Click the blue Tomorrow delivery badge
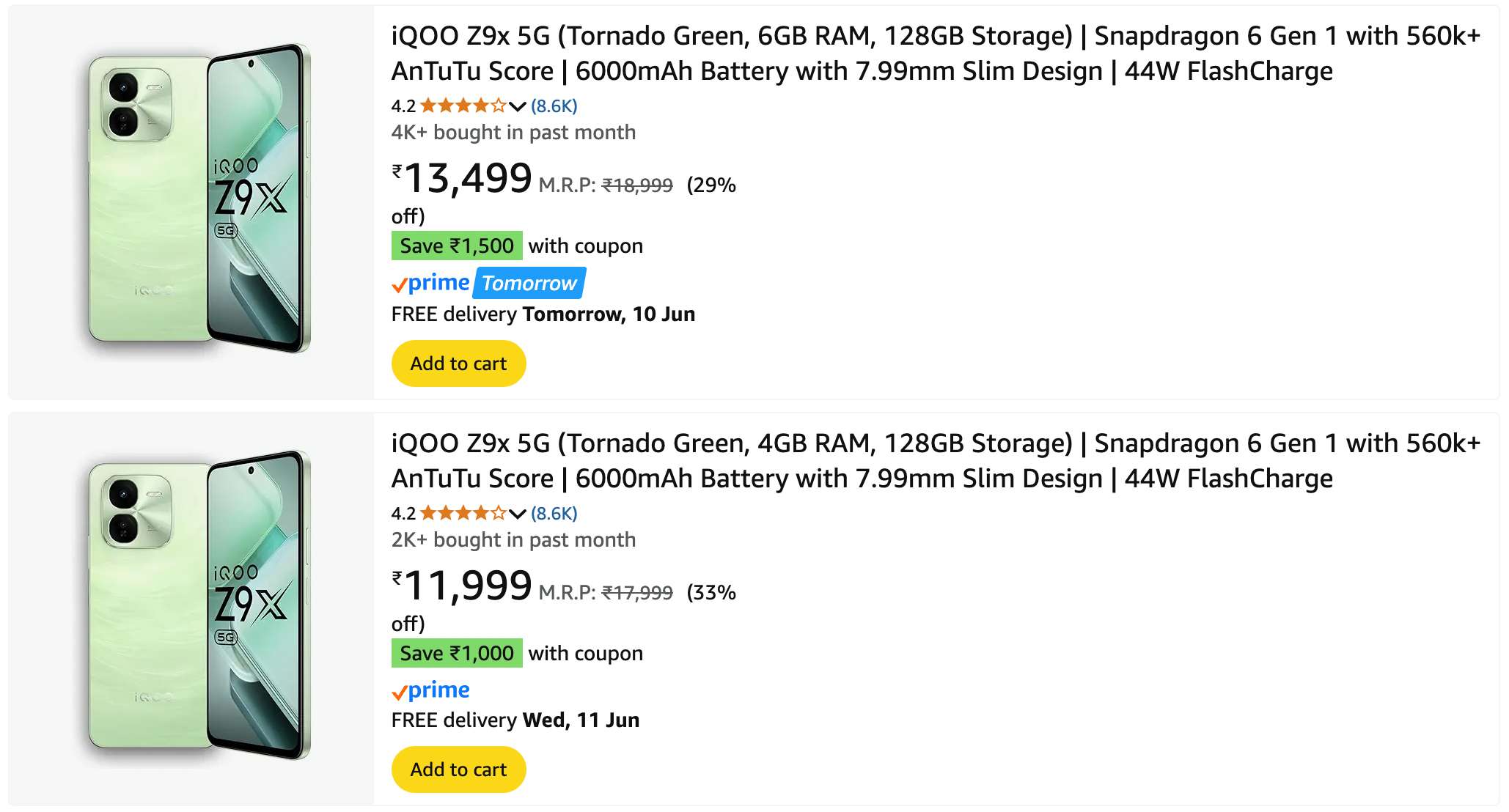This screenshot has width=1509, height=812. coord(529,283)
